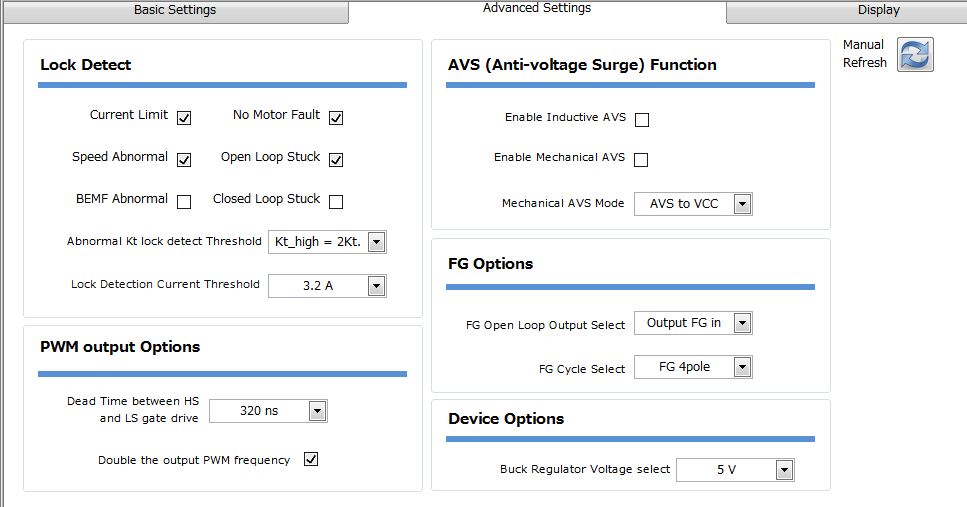Disable Speed Abnormal lock detect
This screenshot has width=967, height=507.
184,160
